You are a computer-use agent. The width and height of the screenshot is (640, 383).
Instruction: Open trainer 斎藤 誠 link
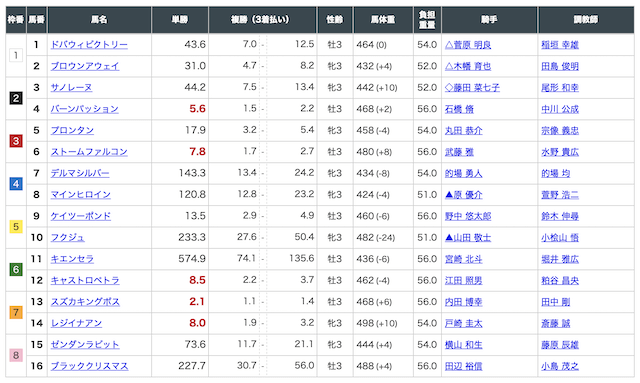pos(556,323)
